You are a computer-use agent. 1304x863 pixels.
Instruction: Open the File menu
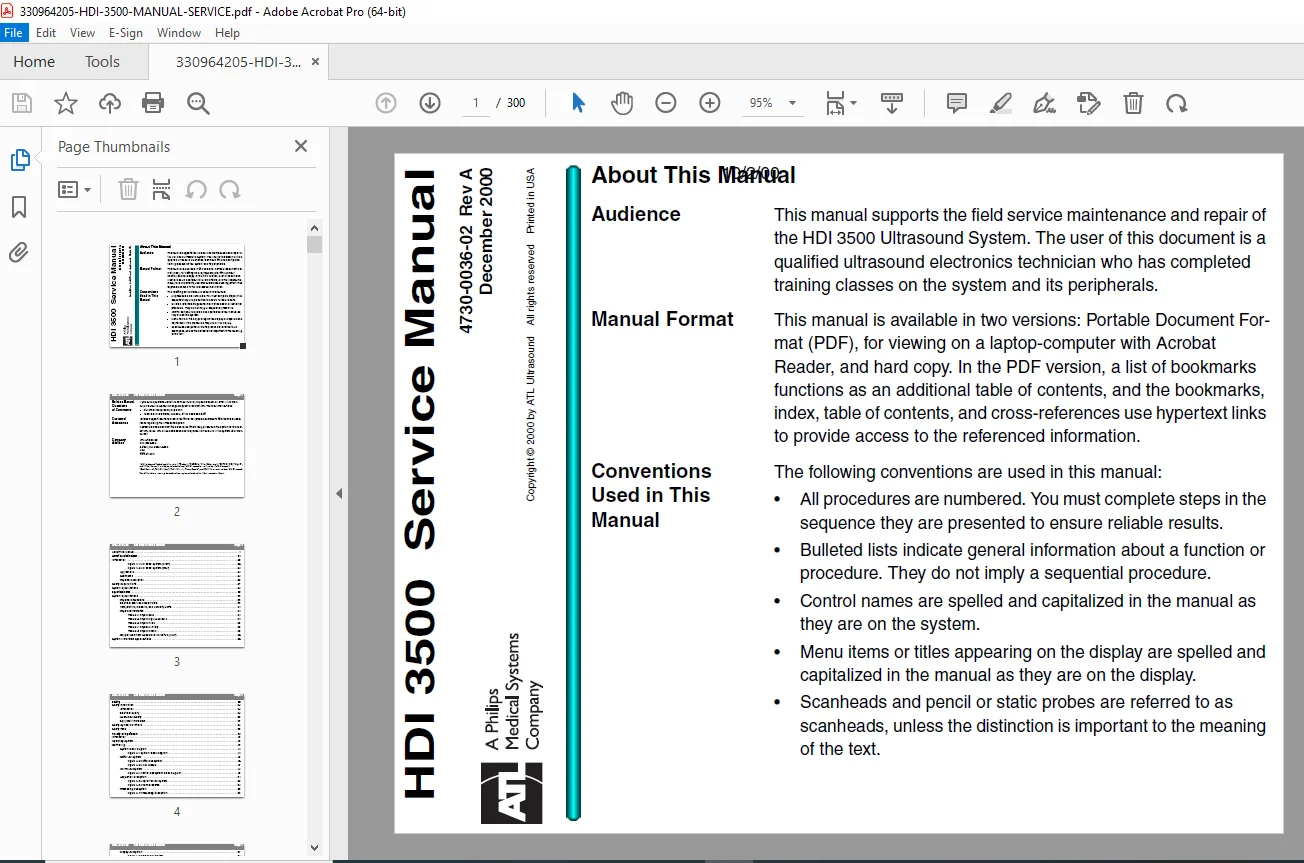15,33
